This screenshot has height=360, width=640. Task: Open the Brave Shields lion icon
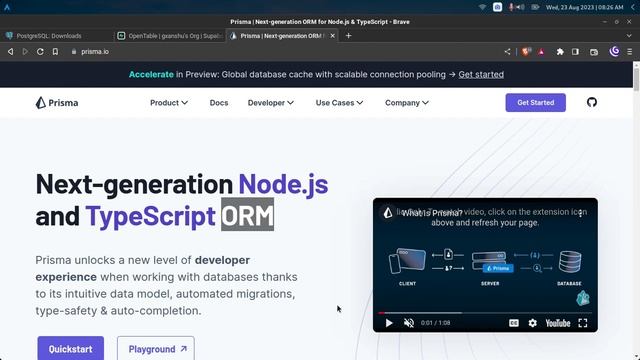526,51
